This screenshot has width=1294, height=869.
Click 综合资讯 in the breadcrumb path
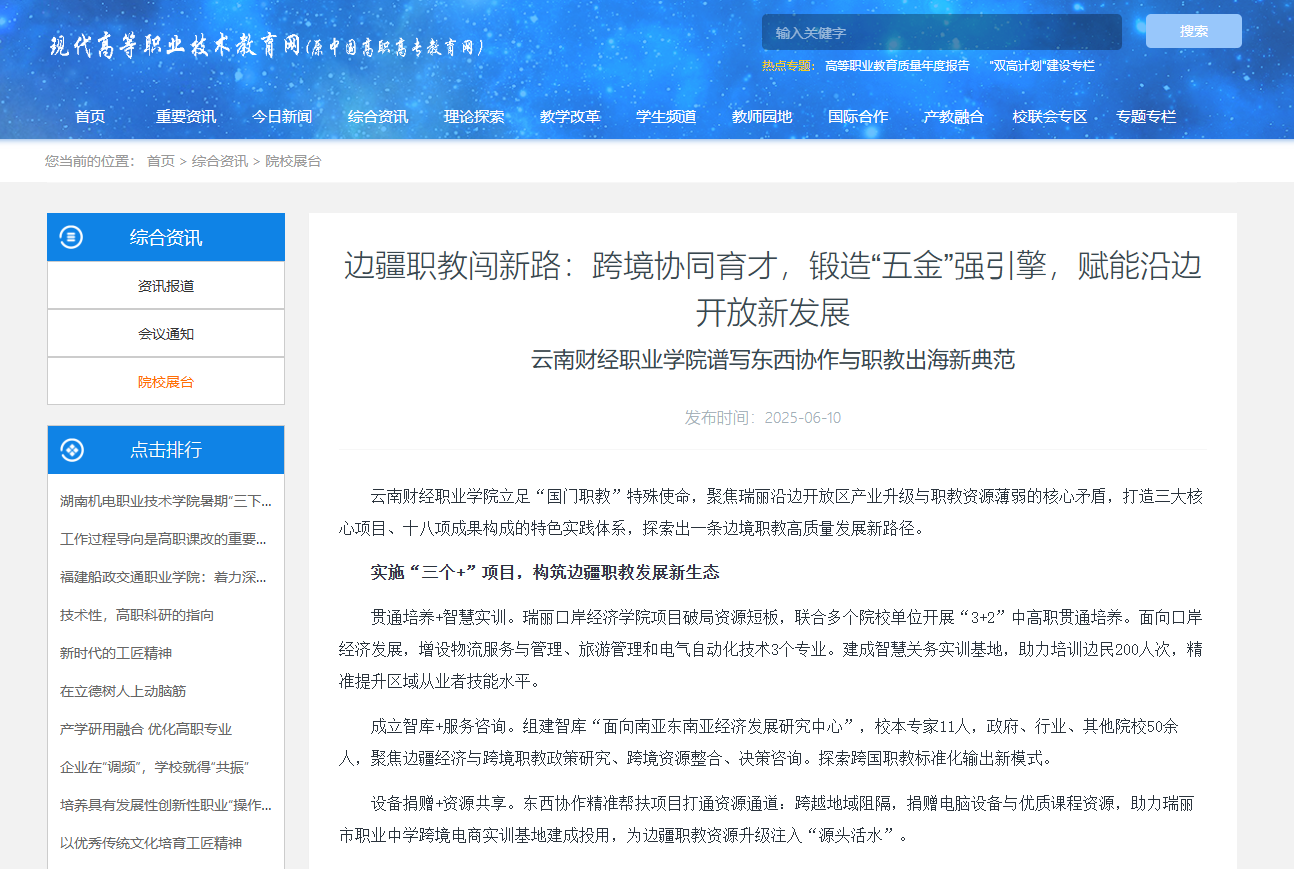pyautogui.click(x=220, y=161)
